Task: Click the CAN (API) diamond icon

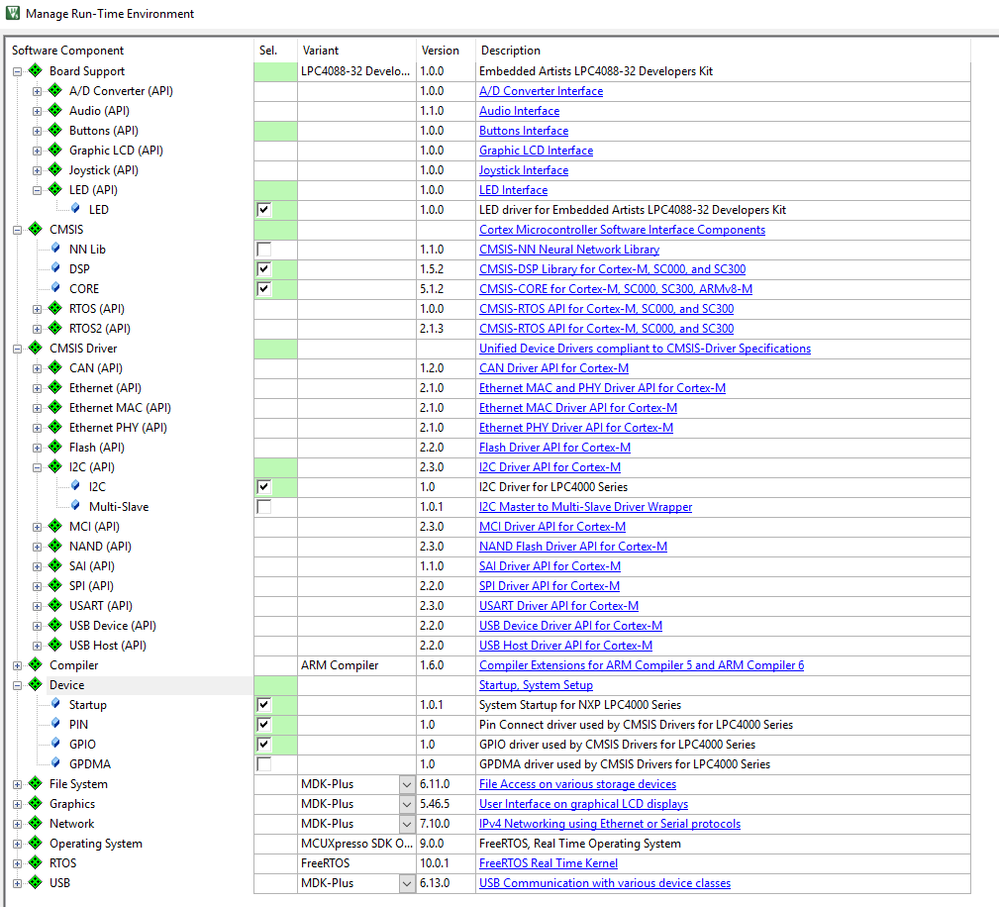Action: coord(55,368)
